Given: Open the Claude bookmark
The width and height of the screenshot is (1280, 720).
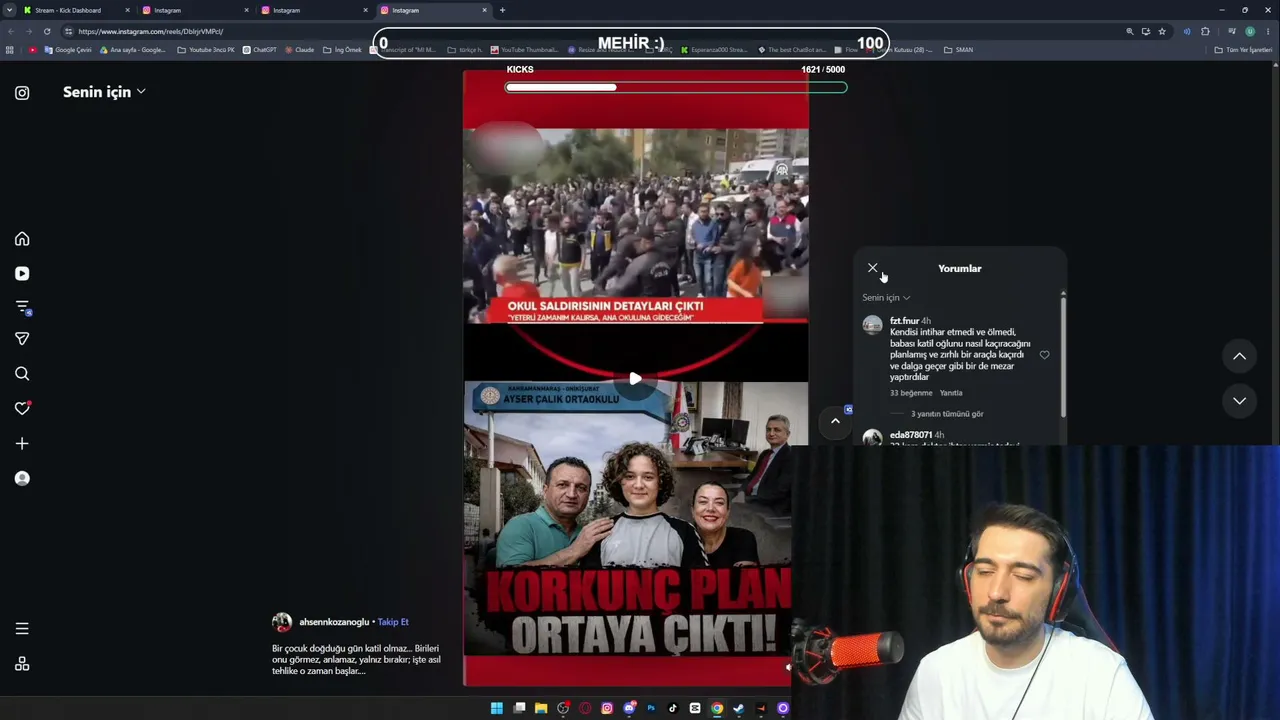Looking at the screenshot, I should (x=300, y=50).
